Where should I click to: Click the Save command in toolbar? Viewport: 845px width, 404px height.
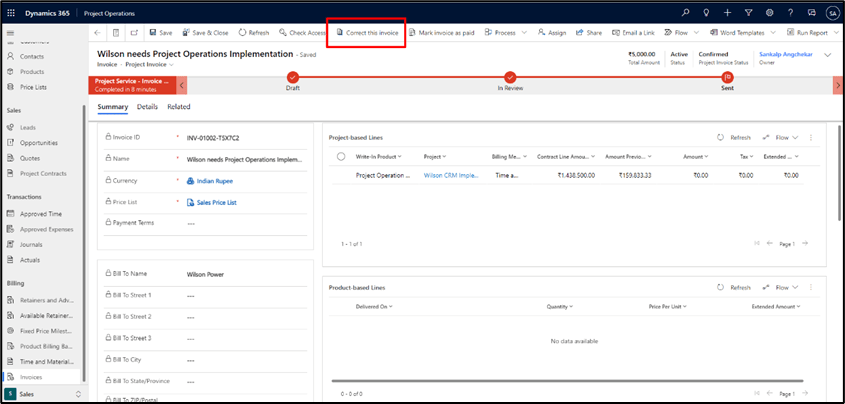[159, 33]
